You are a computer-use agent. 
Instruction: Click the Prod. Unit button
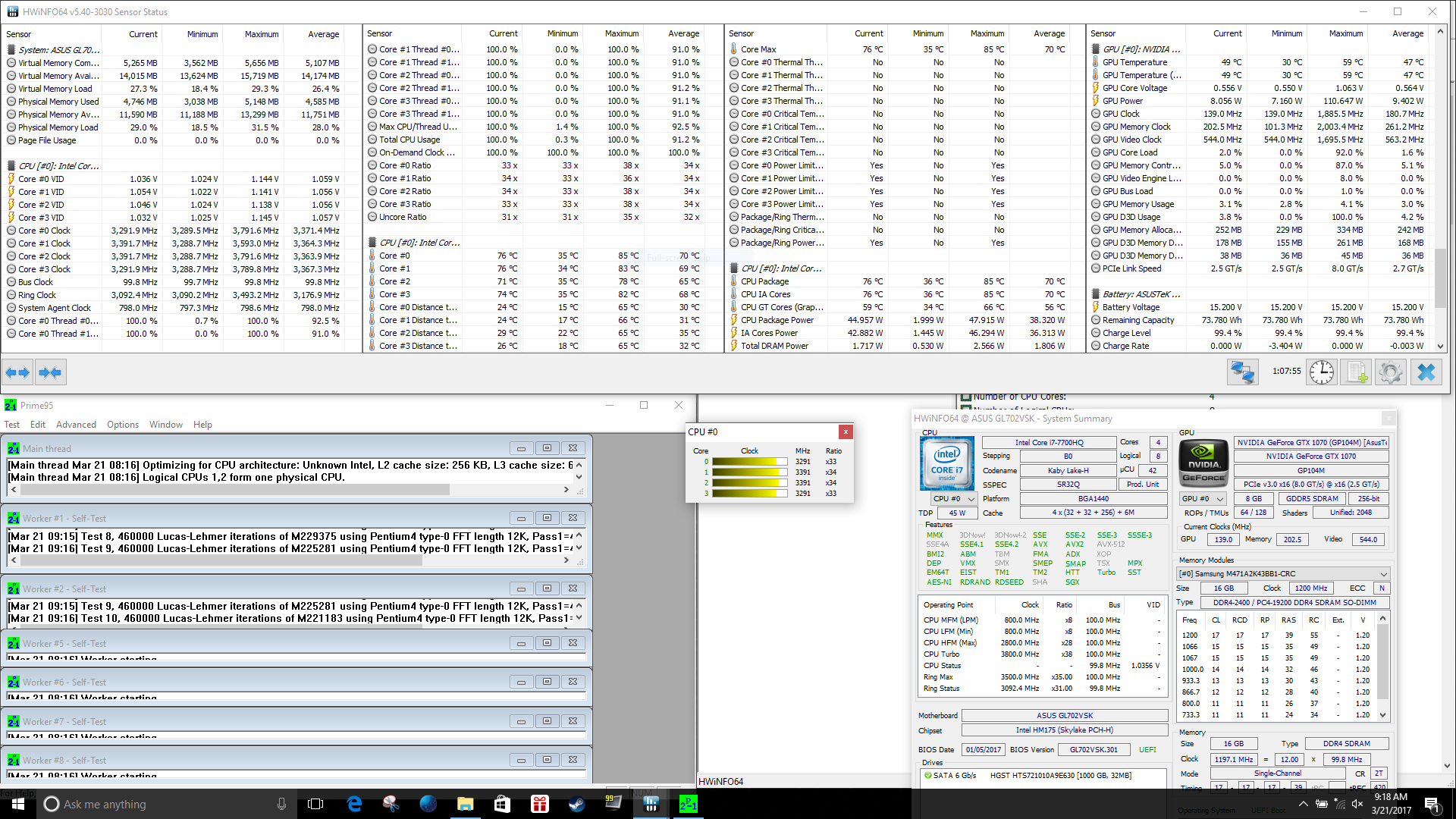pos(1142,485)
